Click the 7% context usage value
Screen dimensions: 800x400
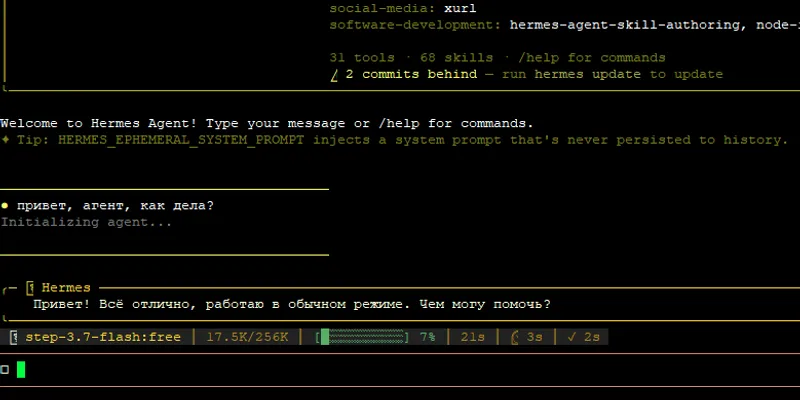[x=428, y=337]
